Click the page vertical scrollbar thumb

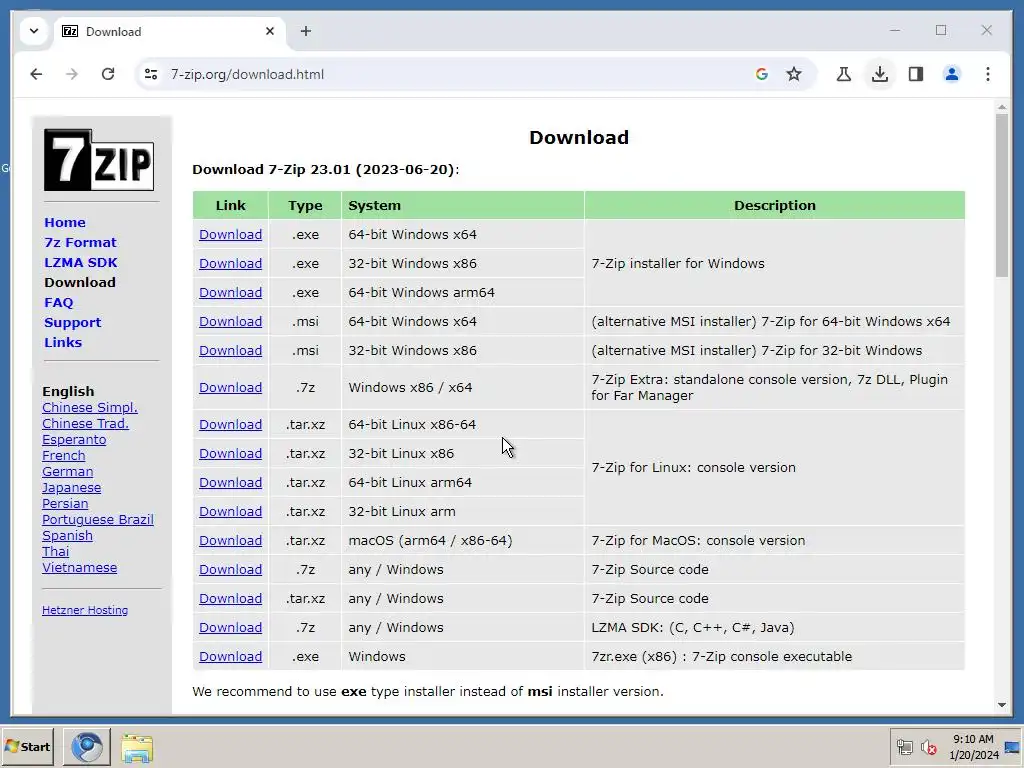pos(1002,195)
